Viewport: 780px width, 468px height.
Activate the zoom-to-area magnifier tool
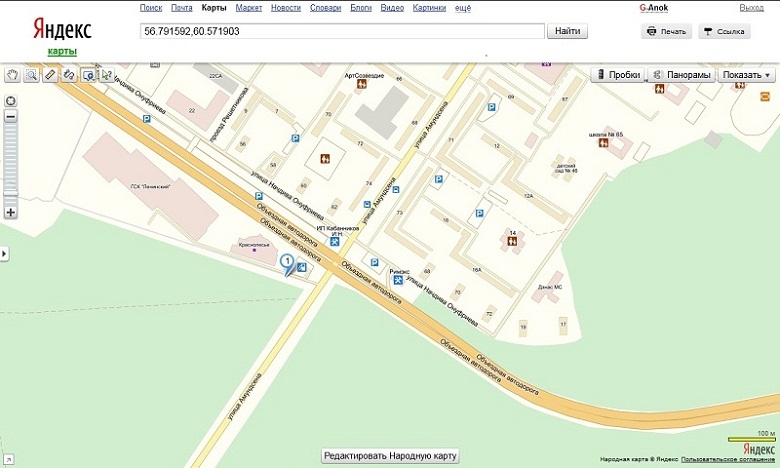(x=32, y=74)
